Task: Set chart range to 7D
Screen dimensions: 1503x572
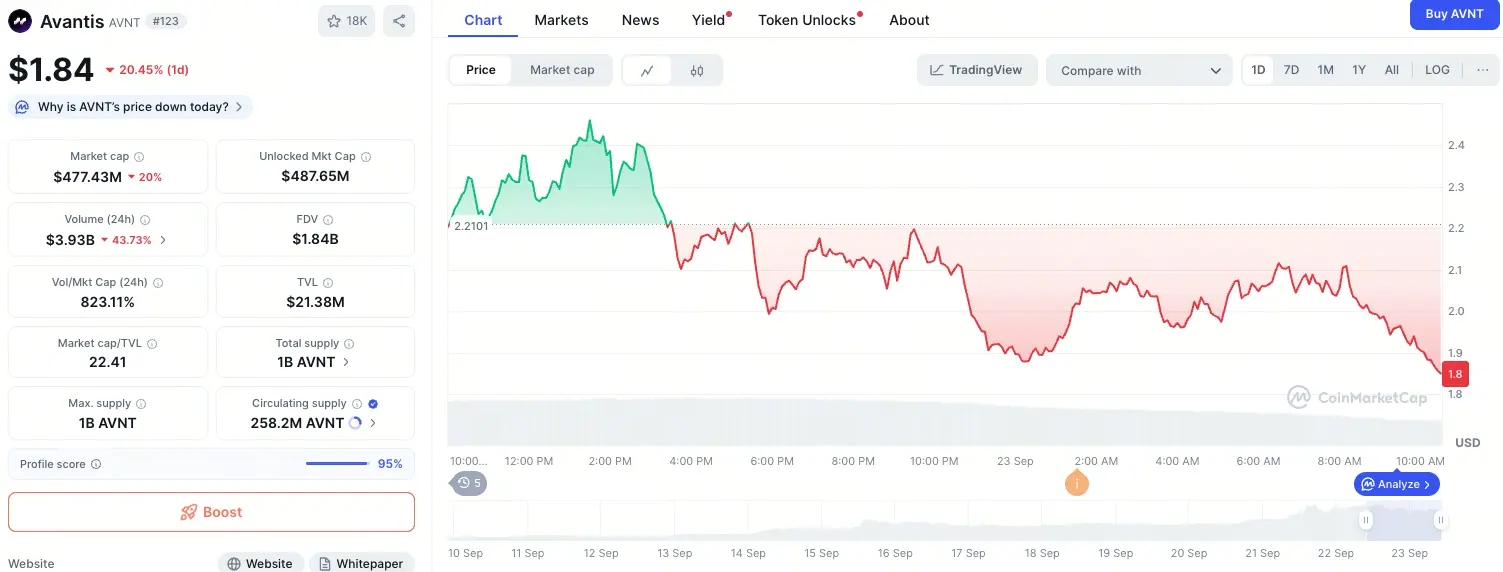Action: pyautogui.click(x=1291, y=70)
